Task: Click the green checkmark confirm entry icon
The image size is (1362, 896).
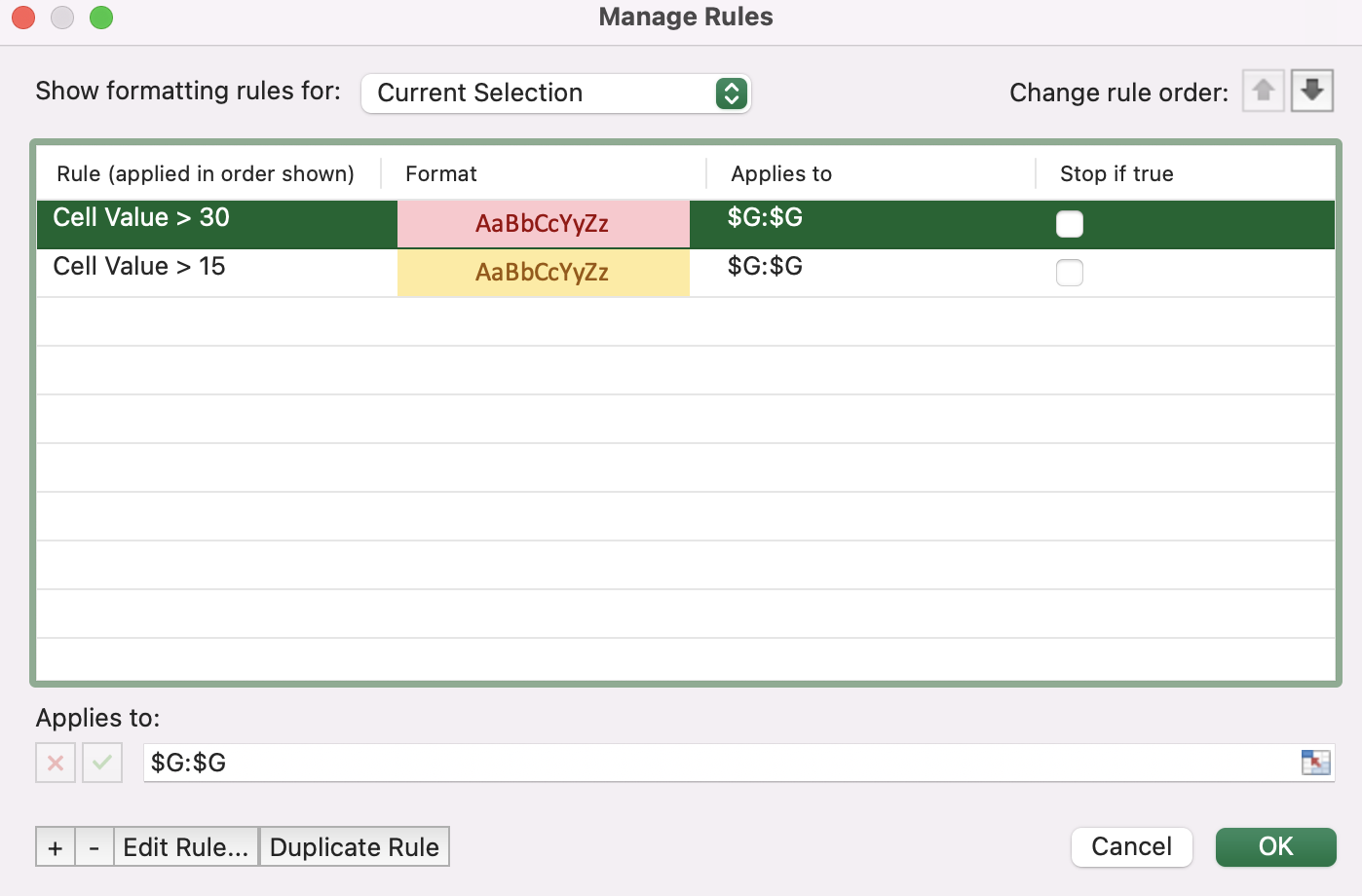Action: point(102,763)
